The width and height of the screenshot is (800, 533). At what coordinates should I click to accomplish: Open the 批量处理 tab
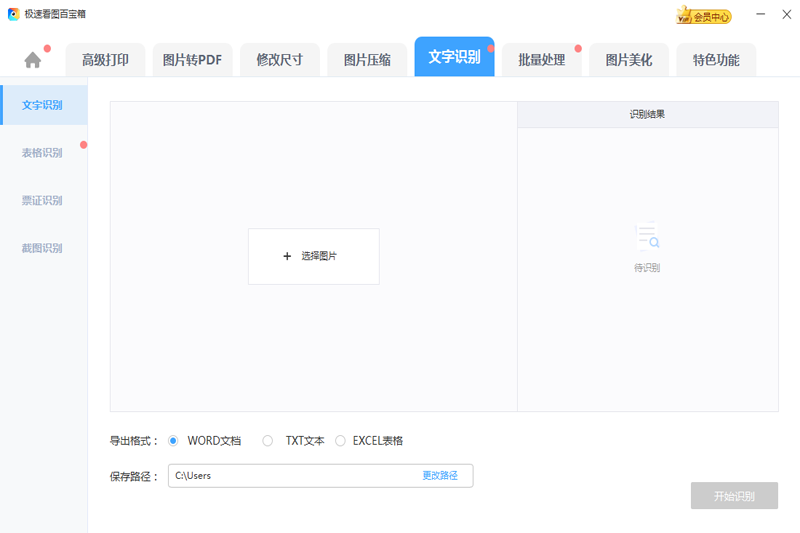[x=541, y=60]
